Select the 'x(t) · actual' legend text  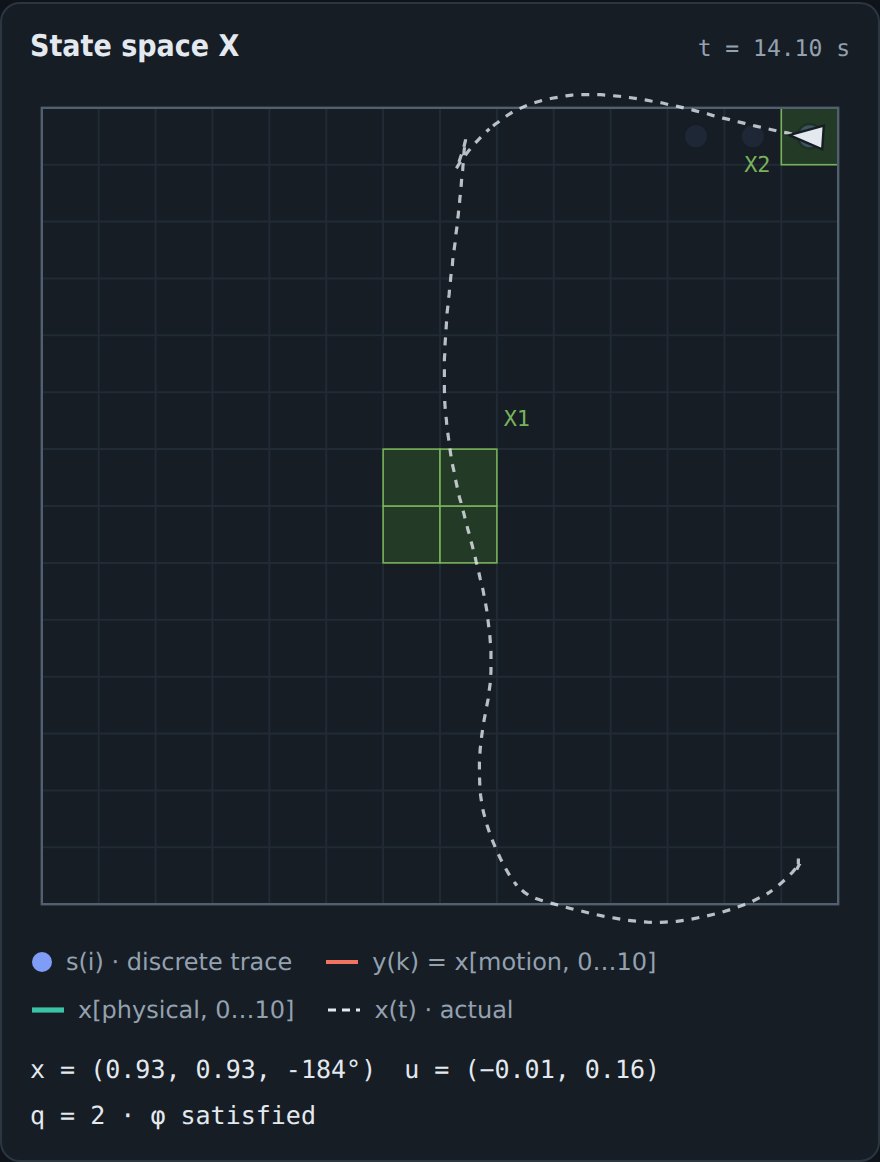443,1010
